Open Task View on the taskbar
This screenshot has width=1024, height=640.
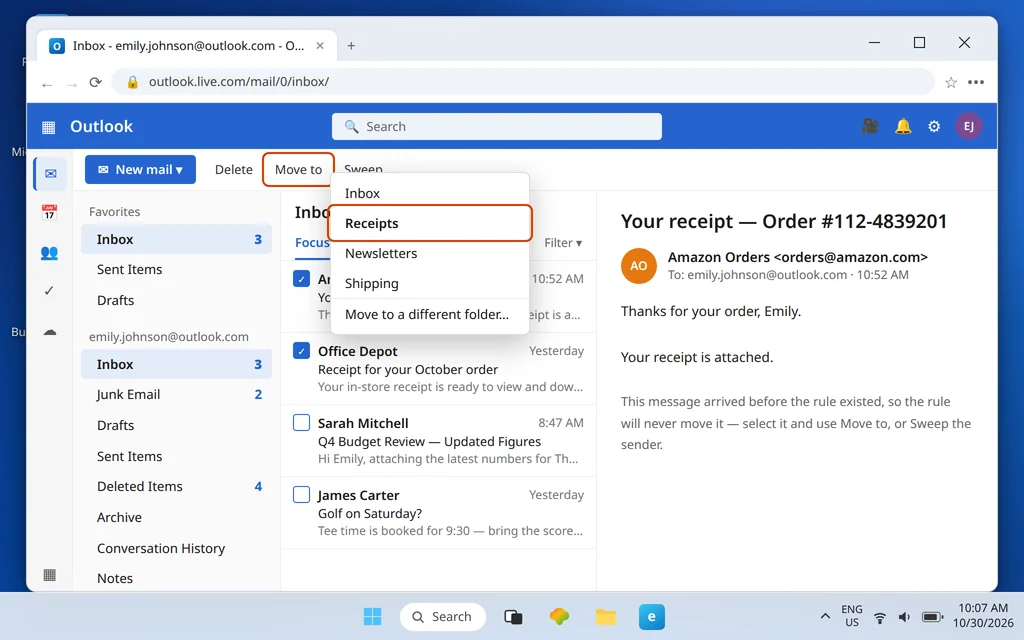(x=513, y=616)
